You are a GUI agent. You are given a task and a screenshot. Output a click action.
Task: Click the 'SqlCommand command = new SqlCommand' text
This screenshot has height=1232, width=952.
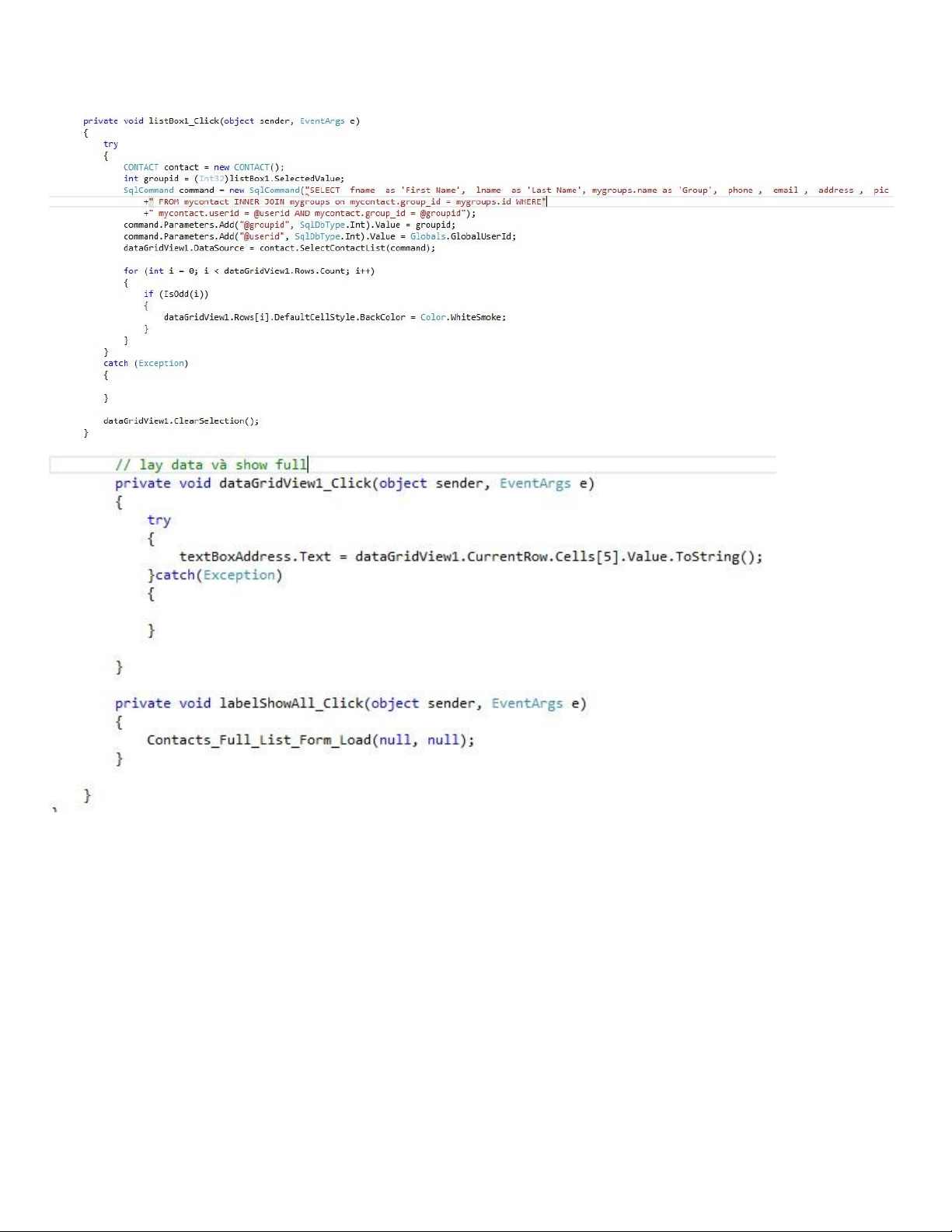(212, 190)
